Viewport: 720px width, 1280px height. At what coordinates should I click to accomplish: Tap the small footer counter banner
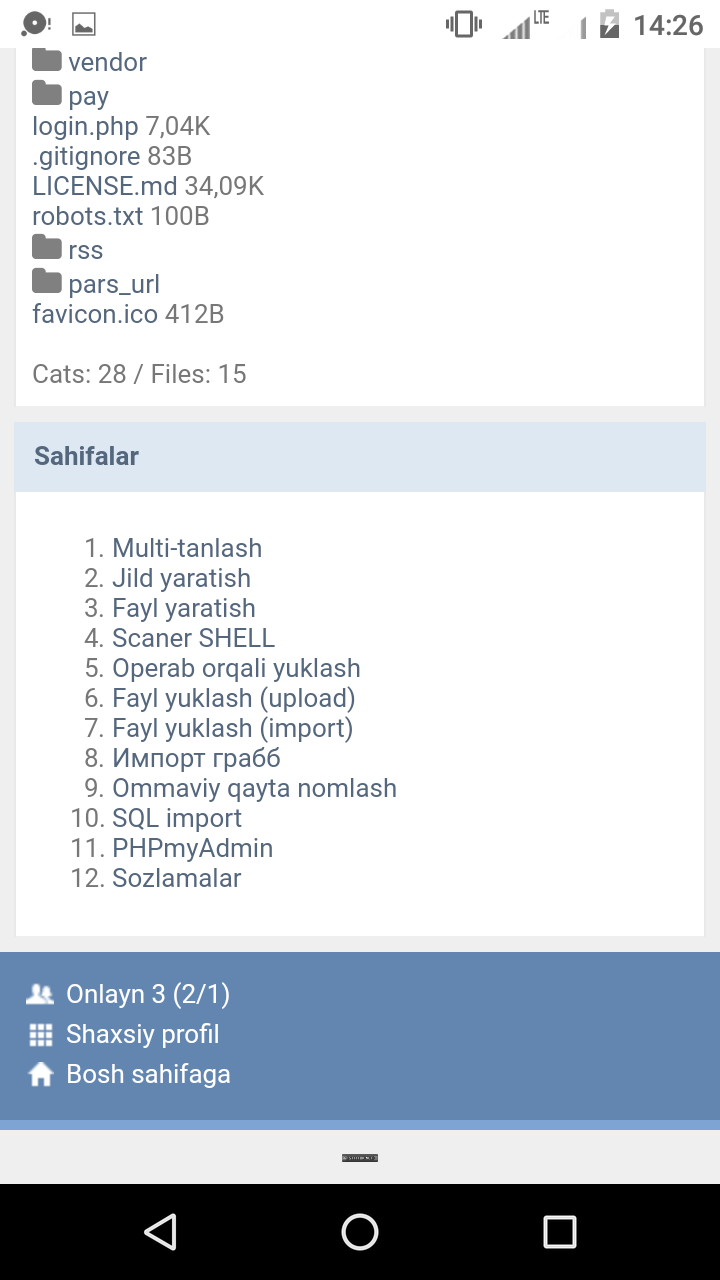pyautogui.click(x=360, y=1158)
